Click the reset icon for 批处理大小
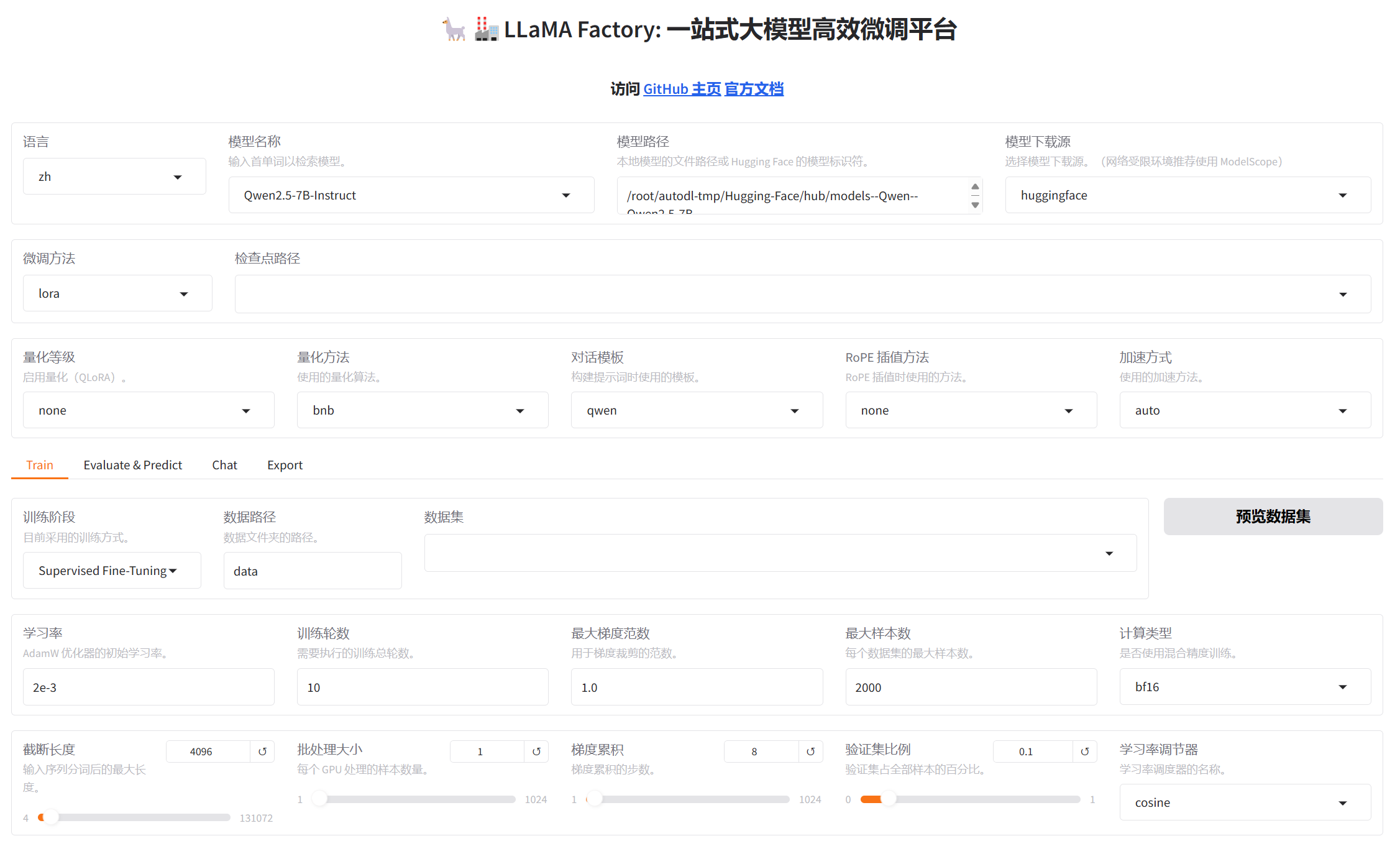 (x=536, y=751)
